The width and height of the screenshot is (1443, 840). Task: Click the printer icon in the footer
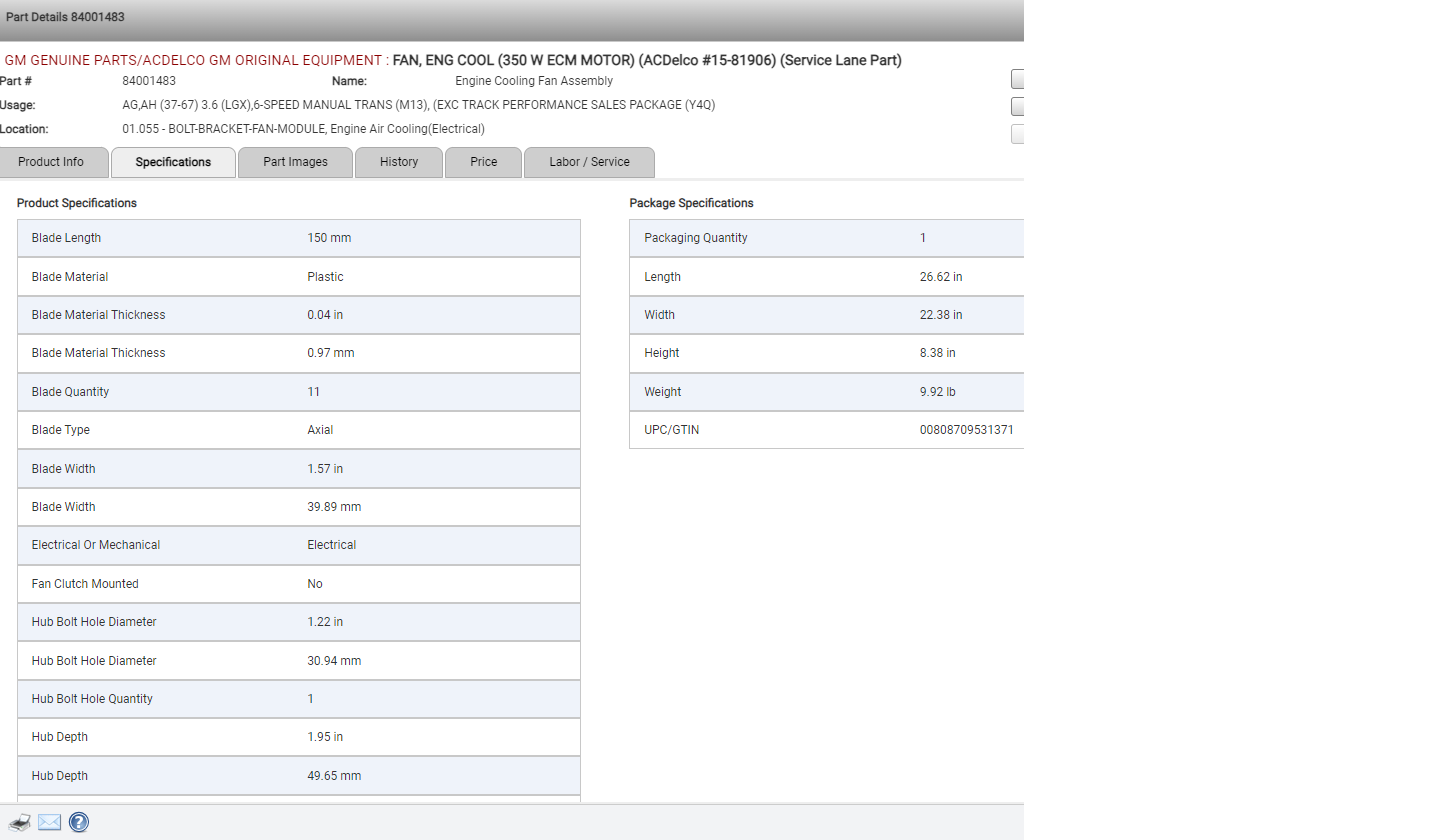19,823
